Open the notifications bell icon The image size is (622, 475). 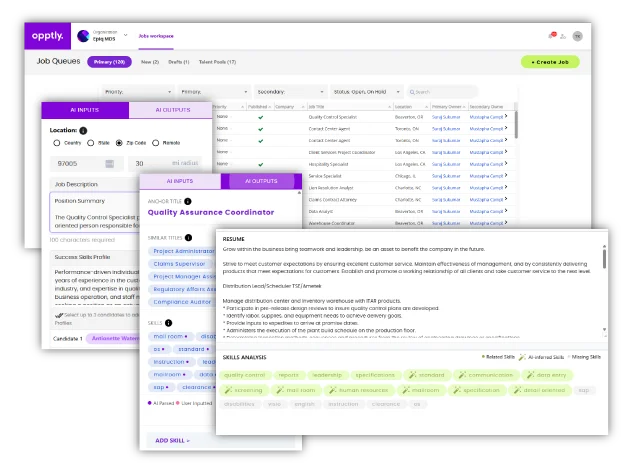click(x=551, y=36)
